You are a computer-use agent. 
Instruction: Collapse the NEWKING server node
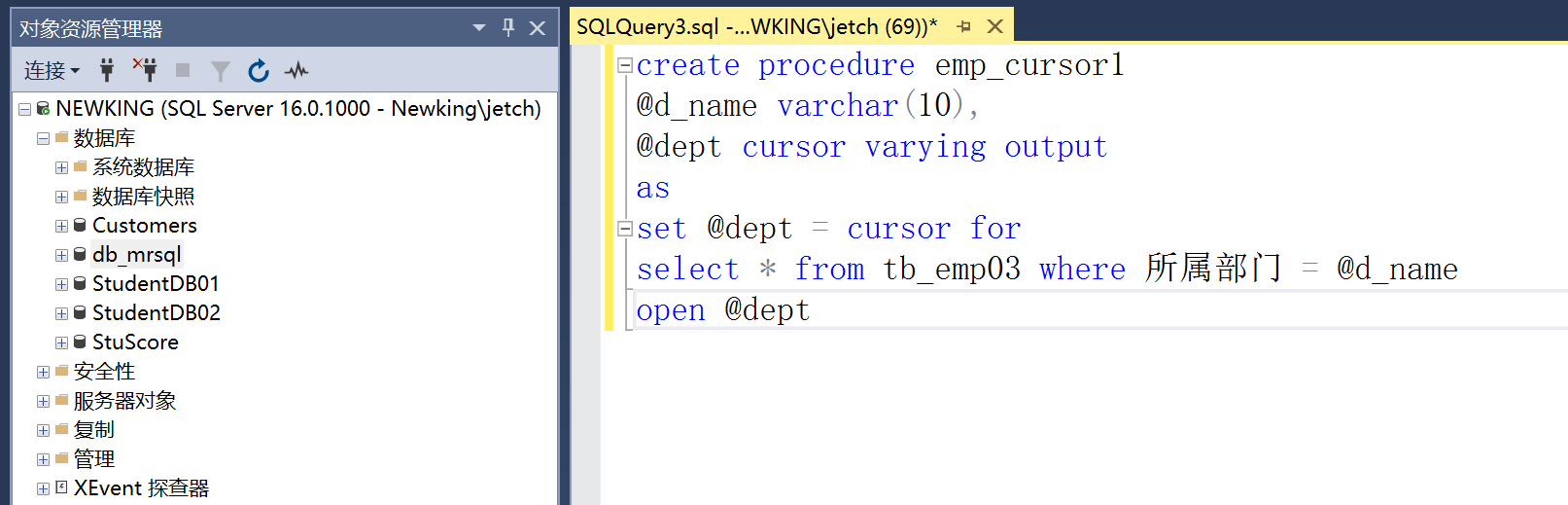[24, 109]
